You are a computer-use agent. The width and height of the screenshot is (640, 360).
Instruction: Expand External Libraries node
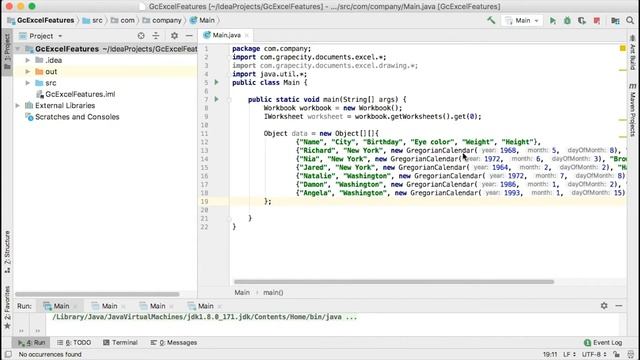[18, 106]
